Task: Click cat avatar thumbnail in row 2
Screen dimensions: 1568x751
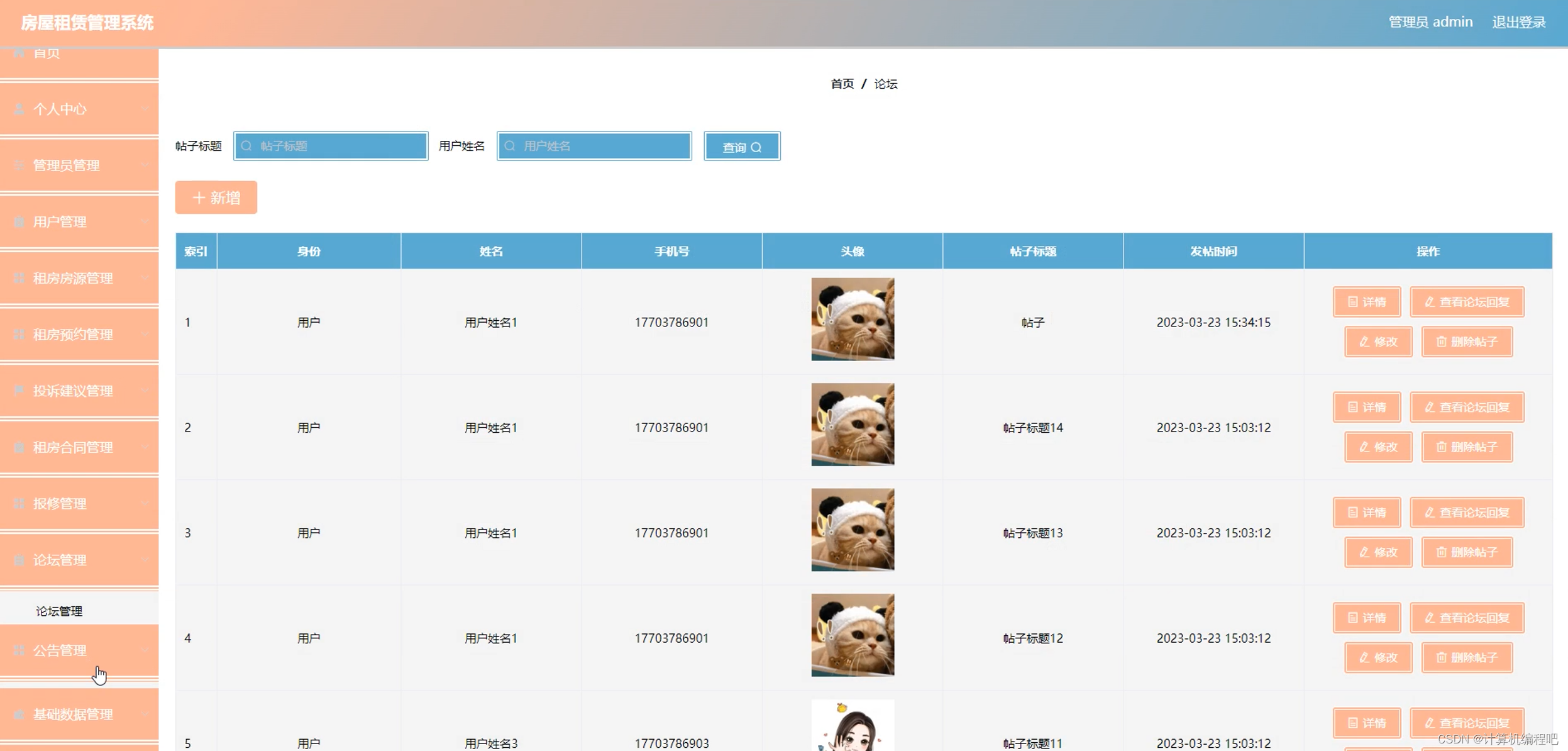Action: click(853, 425)
